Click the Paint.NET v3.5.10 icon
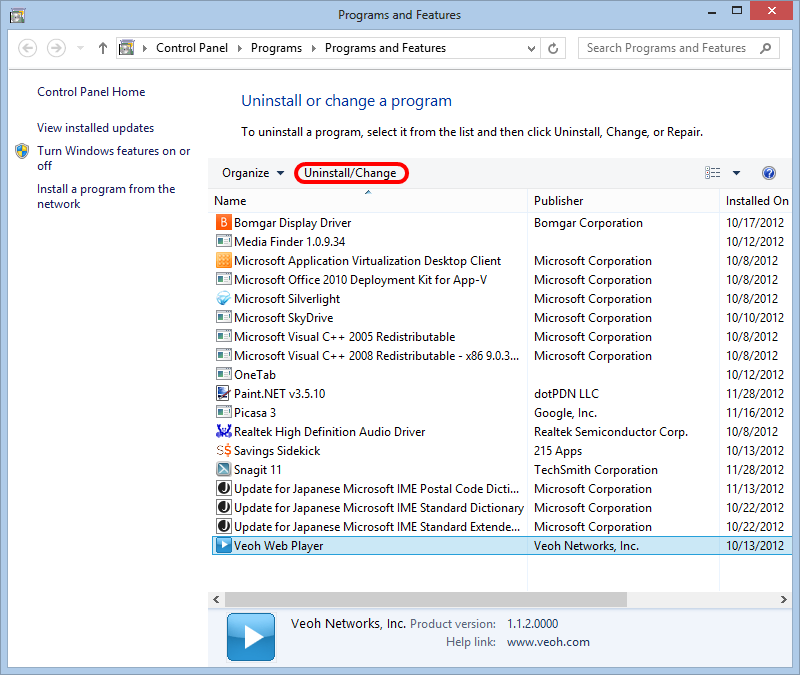800x675 pixels. 223,393
